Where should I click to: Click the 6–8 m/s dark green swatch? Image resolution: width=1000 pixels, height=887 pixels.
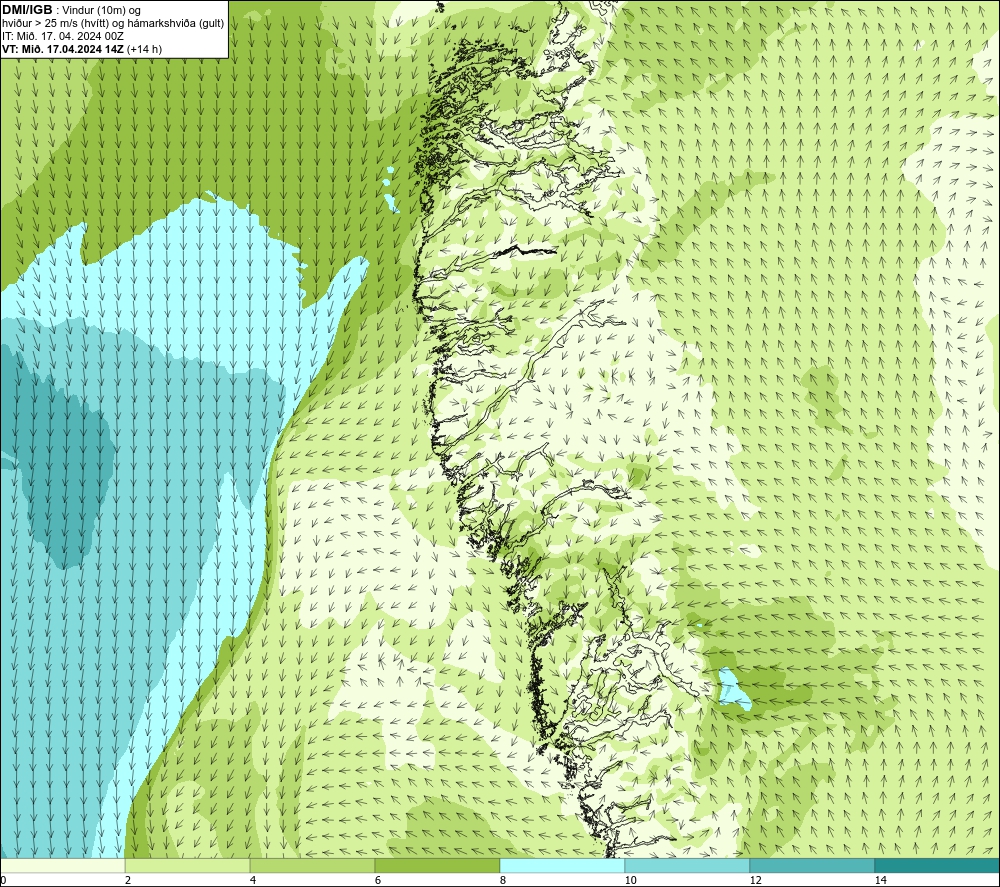438,866
